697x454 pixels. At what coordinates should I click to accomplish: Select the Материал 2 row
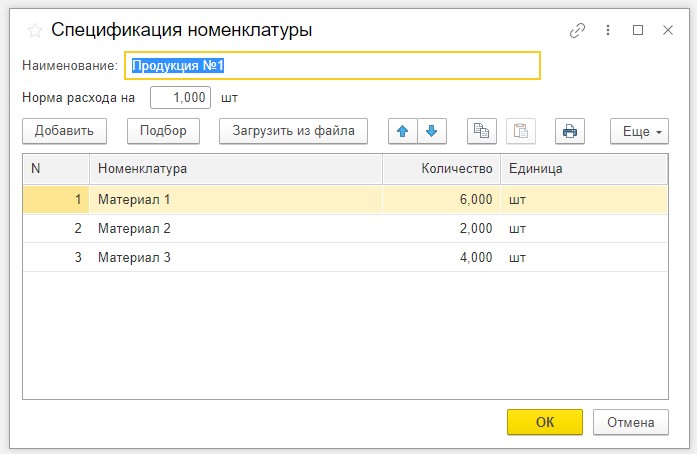tap(345, 229)
